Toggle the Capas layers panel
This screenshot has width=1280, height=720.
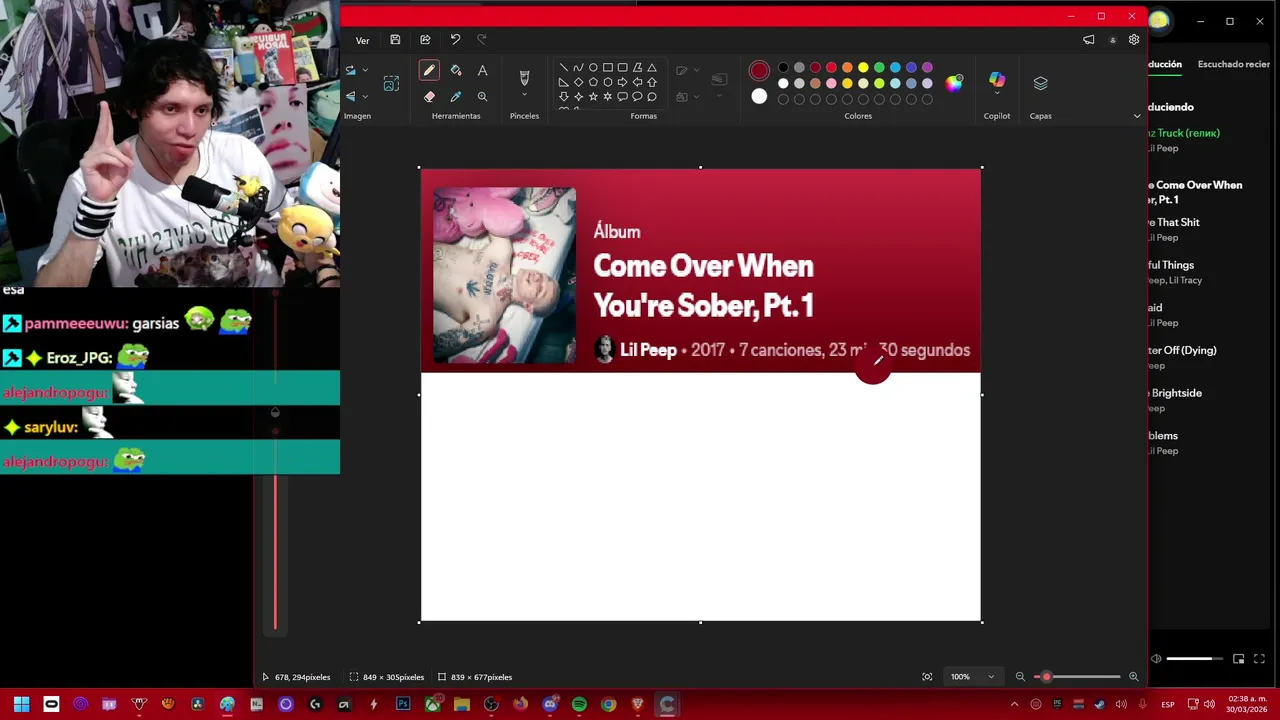tap(1041, 84)
